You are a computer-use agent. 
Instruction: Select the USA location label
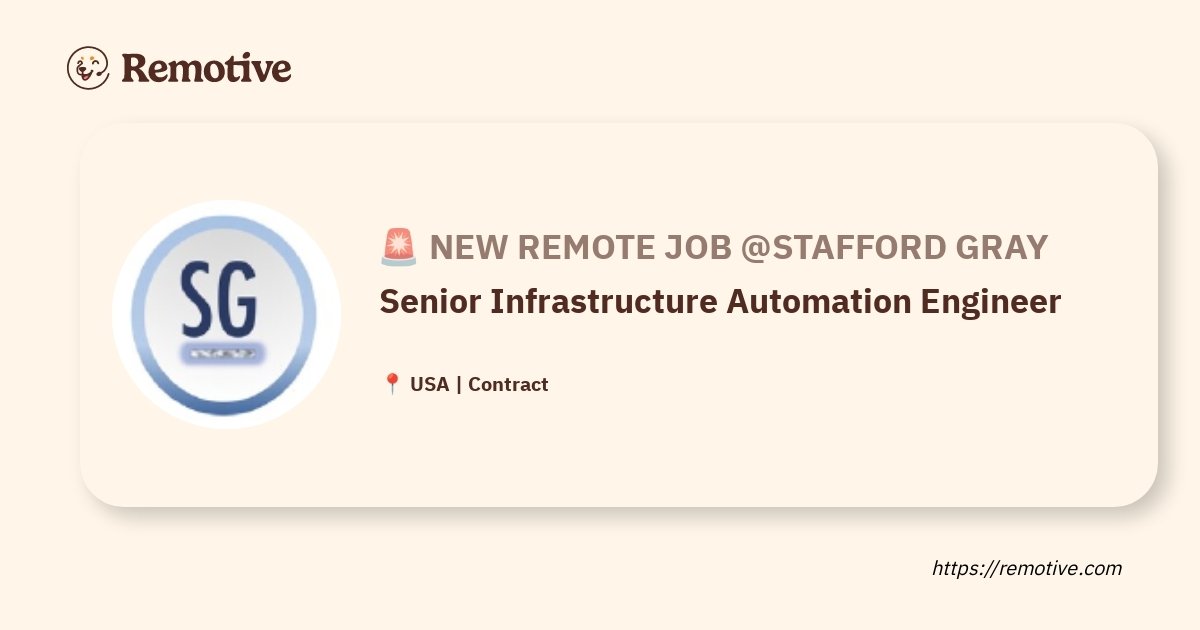pyautogui.click(x=429, y=384)
